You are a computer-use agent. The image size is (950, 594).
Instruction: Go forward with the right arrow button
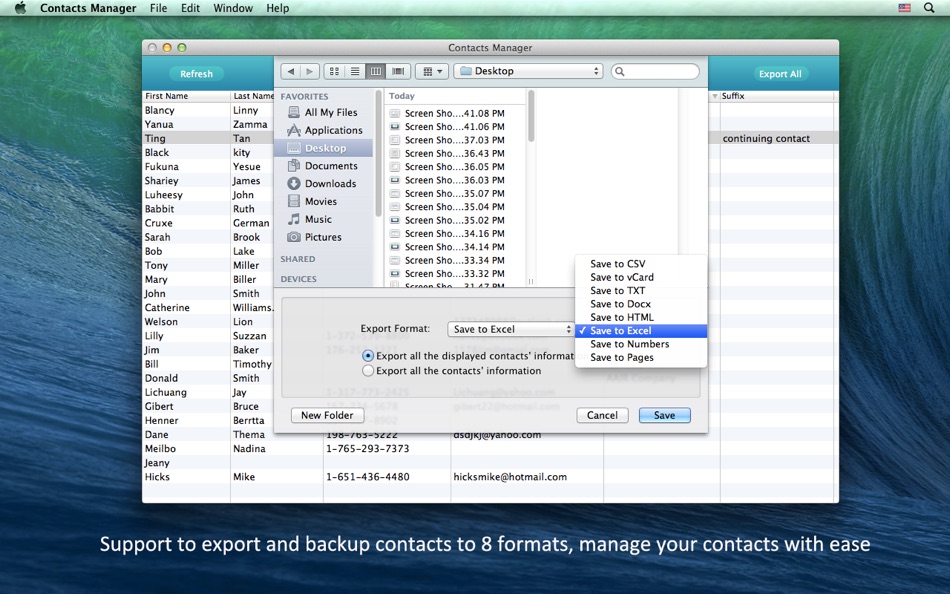[x=310, y=72]
